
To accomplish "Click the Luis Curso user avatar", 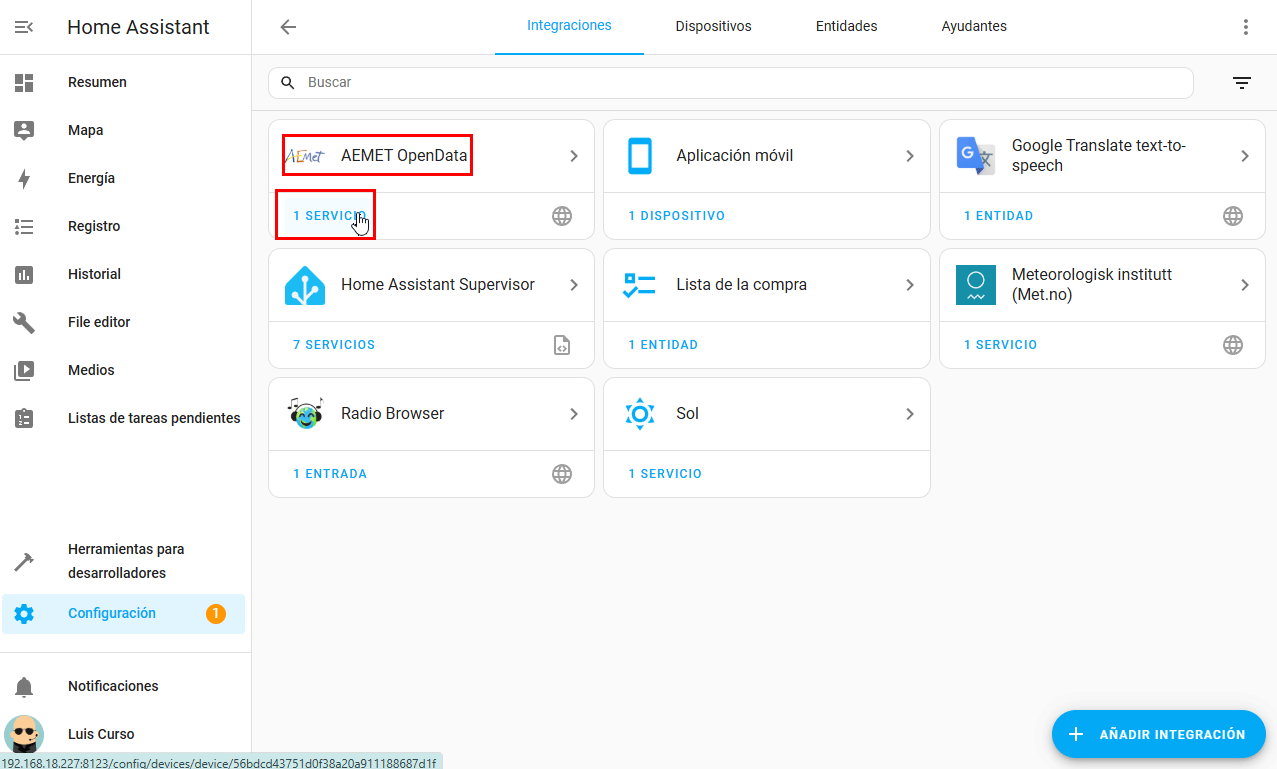I will click(24, 735).
